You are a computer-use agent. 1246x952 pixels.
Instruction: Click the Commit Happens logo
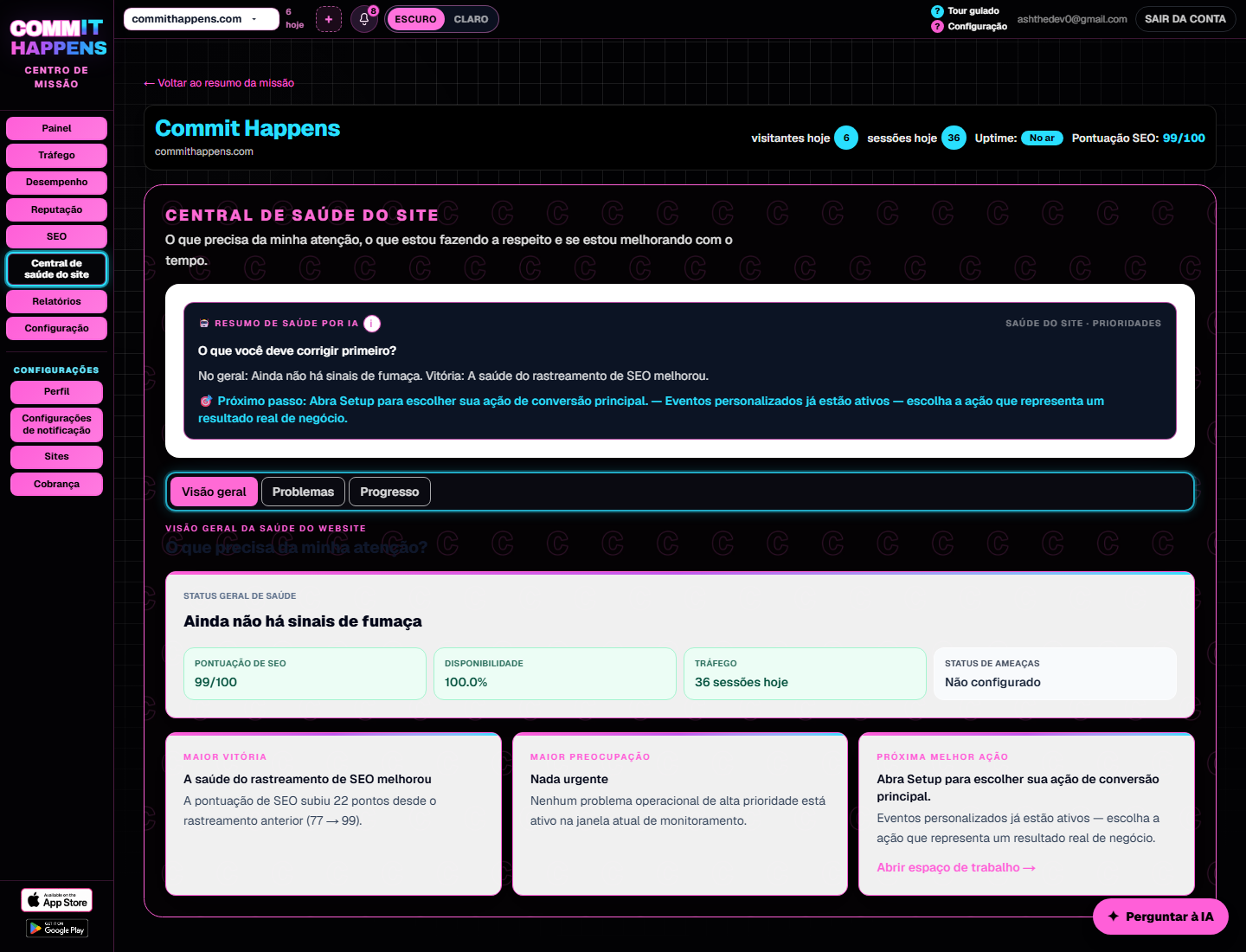pos(58,38)
